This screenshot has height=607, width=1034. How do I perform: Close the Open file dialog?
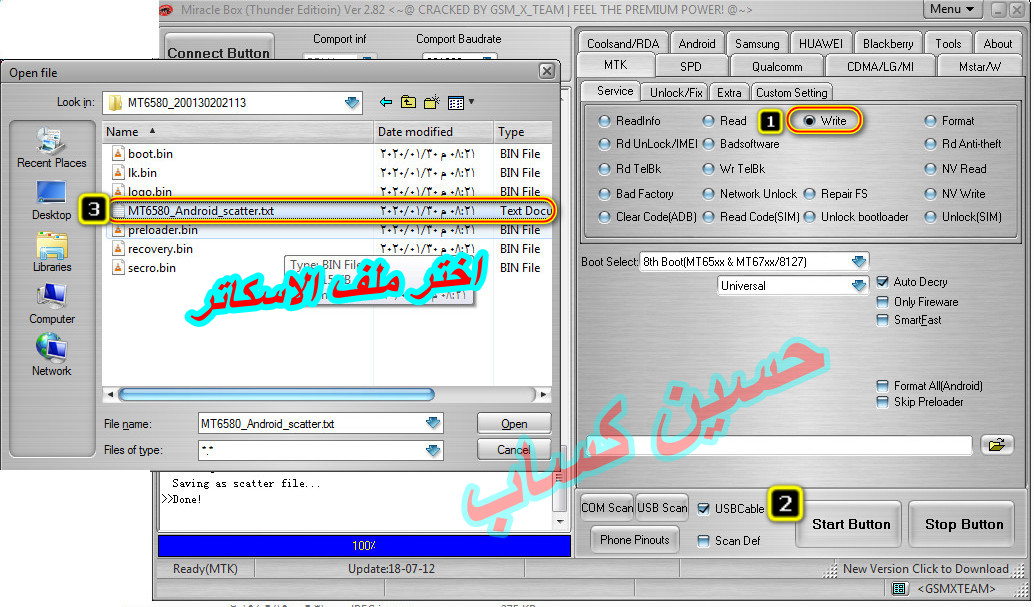547,71
